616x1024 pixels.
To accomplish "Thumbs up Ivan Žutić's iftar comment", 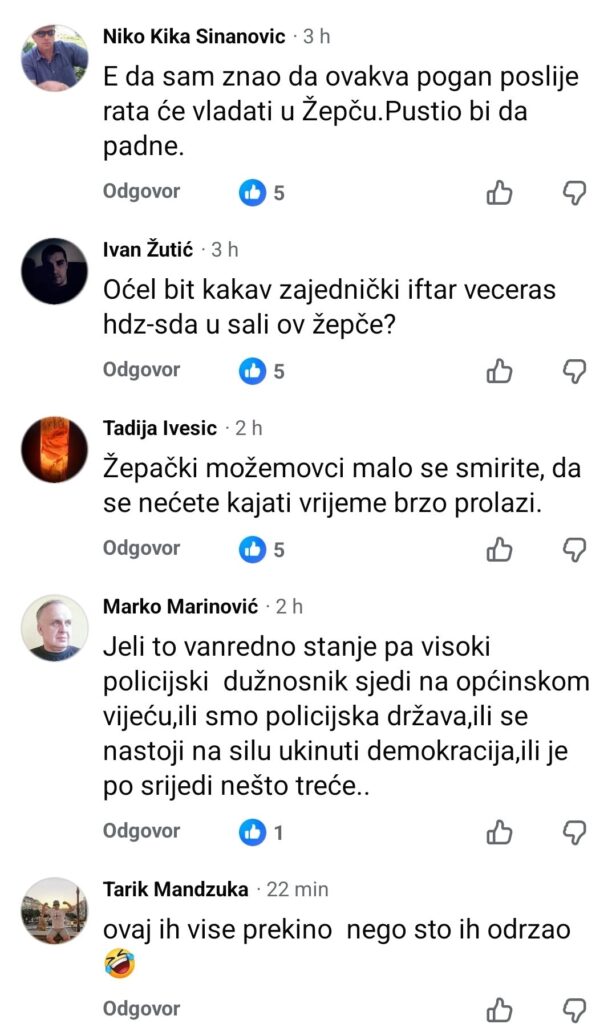I will point(499,371).
